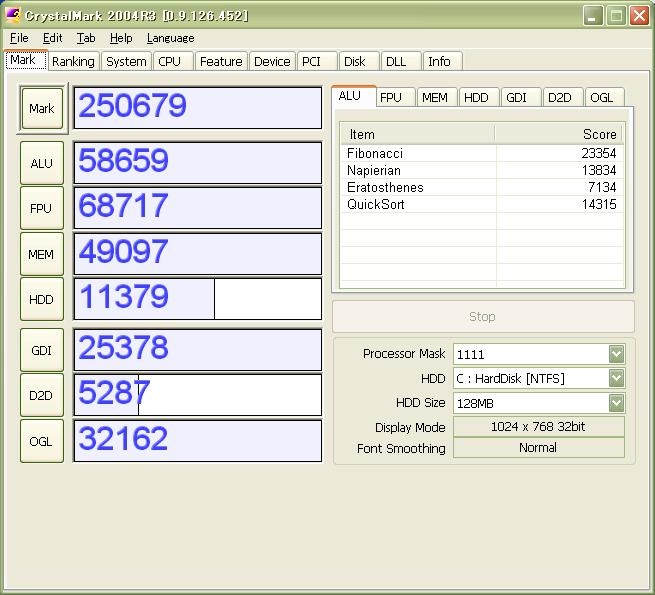Click the HDD score progress bar
655x595 pixels.
pyautogui.click(x=197, y=299)
